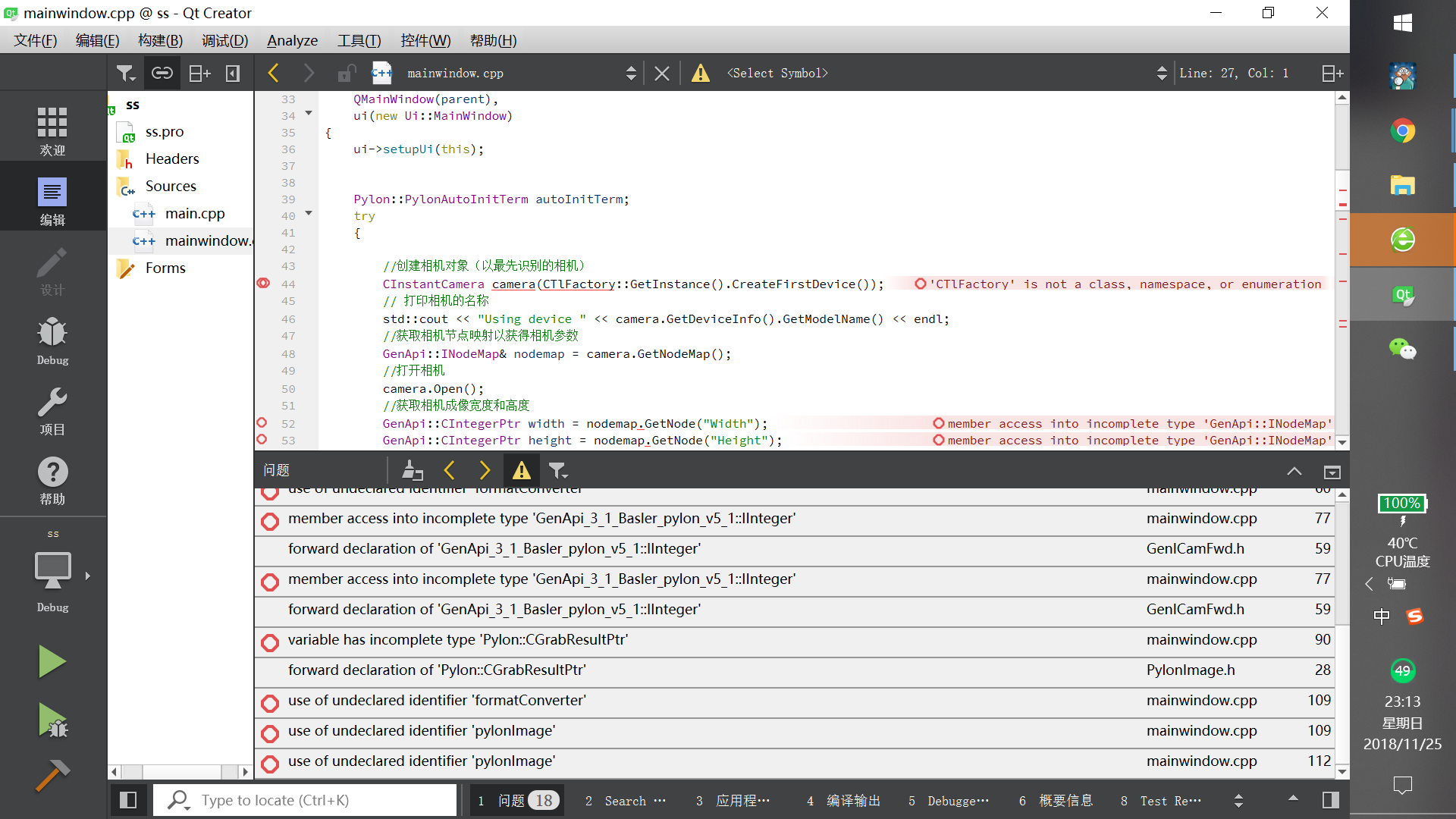Screen dimensions: 1456x819
Task: Build the project with hammer icon
Action: tap(52, 775)
